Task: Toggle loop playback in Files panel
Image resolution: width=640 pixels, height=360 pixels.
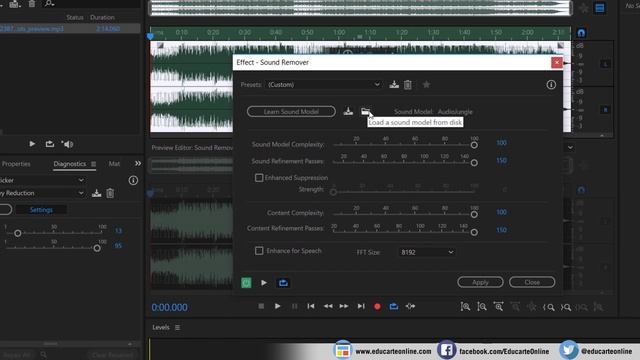Action: click(50, 144)
